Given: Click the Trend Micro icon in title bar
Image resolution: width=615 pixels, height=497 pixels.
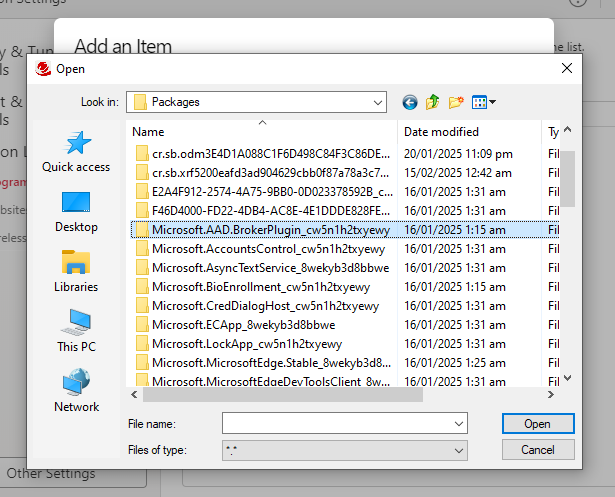Looking at the screenshot, I should tap(43, 69).
